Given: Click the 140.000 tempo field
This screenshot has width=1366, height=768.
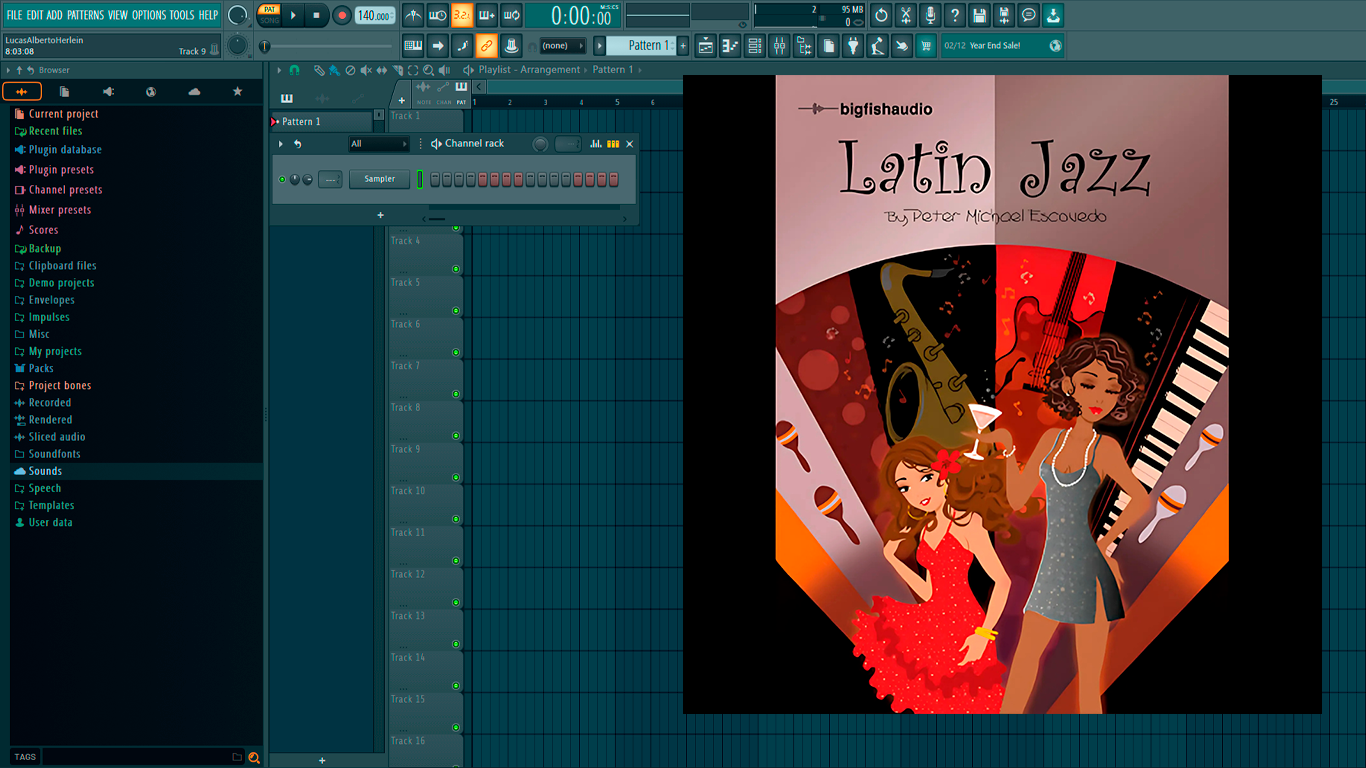Looking at the screenshot, I should (375, 15).
